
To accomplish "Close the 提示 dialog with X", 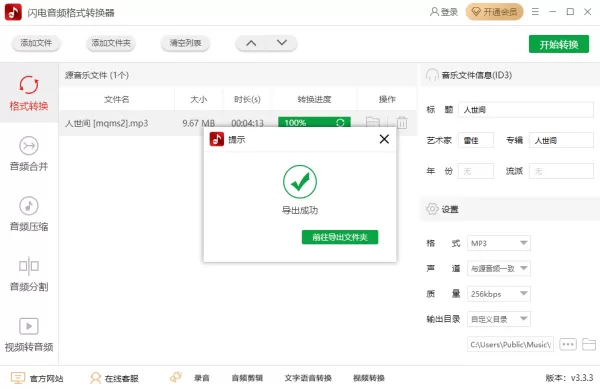I will [384, 139].
